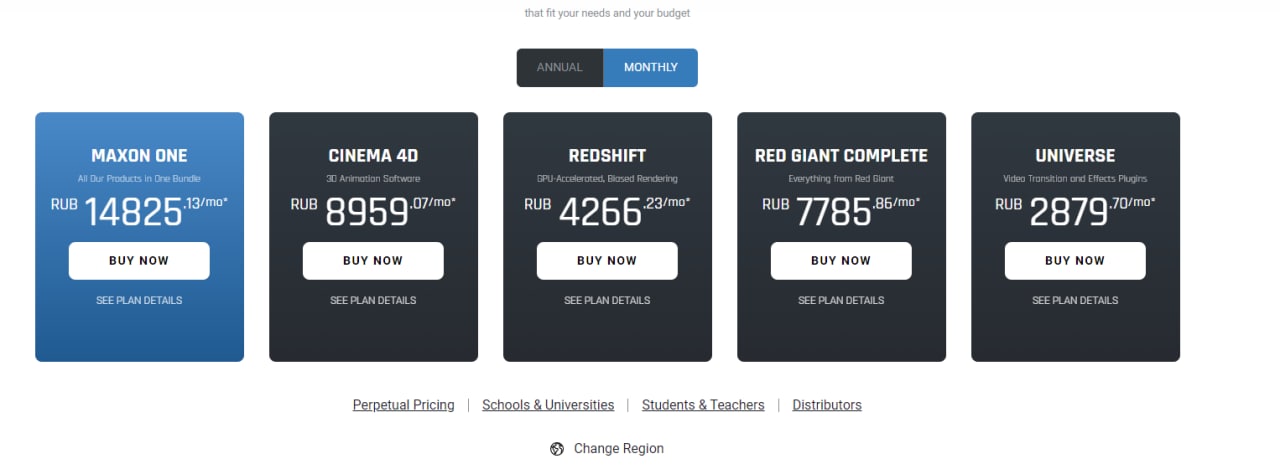Click 'GPU-Accelerated, Biased Rendering' subtitle
Viewport: 1280px width, 469px height.
tap(607, 179)
